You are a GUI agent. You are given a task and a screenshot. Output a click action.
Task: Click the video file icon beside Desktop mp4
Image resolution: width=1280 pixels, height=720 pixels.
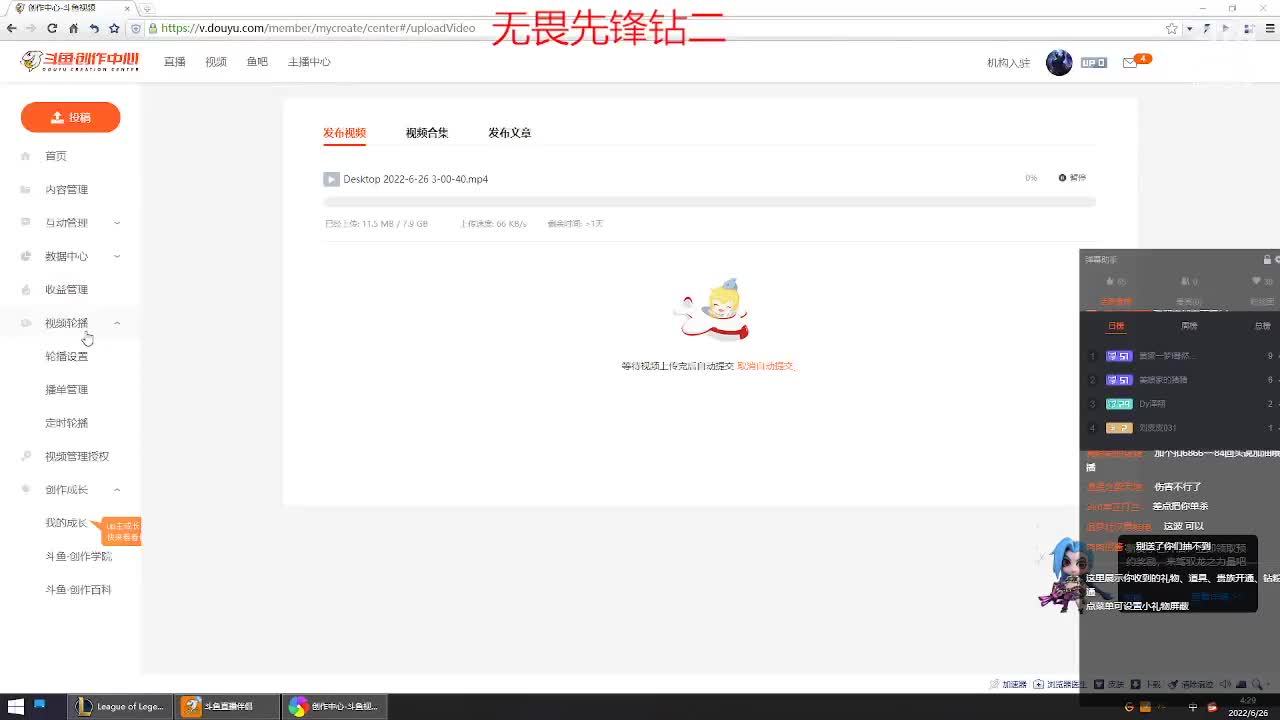point(331,179)
